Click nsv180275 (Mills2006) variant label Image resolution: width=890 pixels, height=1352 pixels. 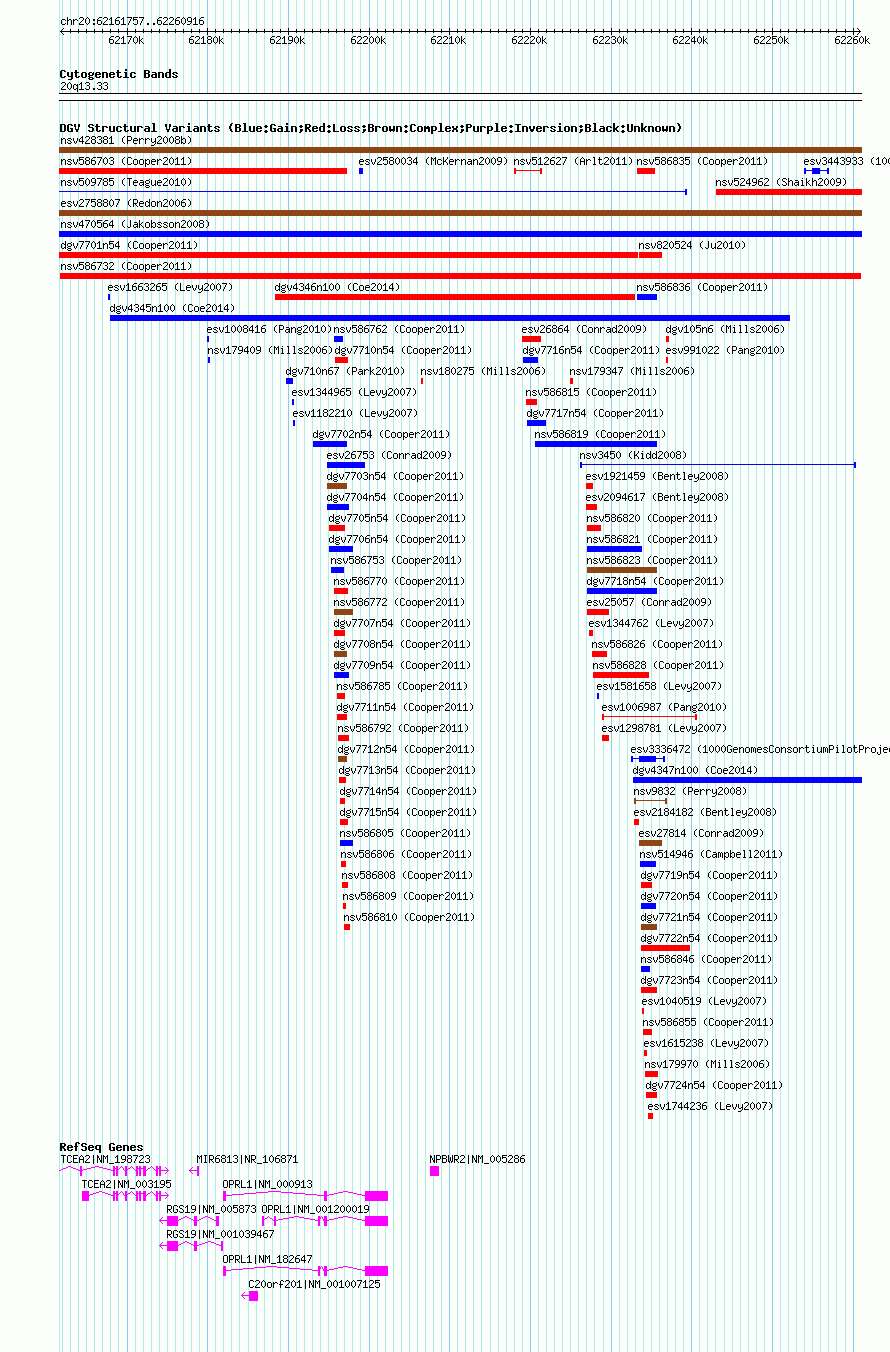[483, 371]
